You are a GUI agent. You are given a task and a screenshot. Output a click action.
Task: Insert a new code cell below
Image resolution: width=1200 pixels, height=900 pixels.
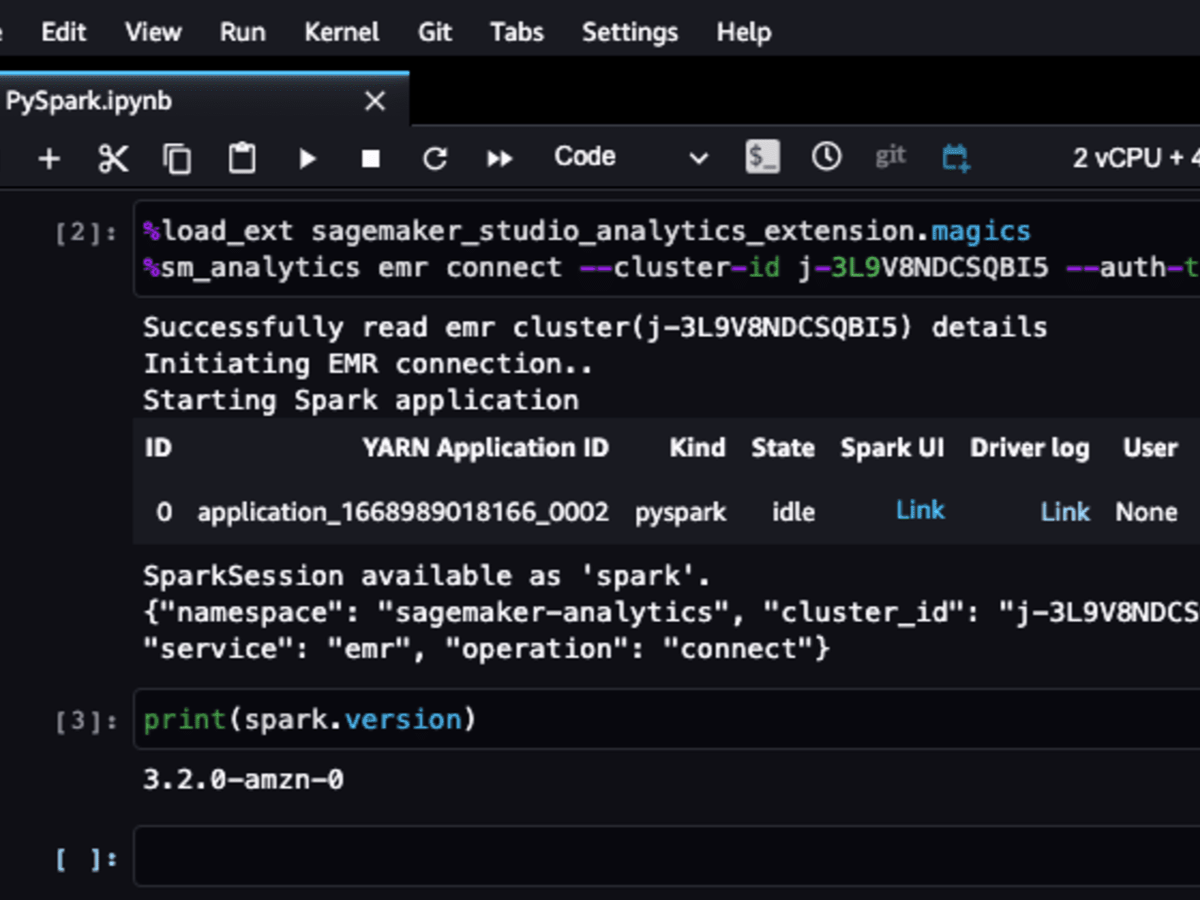(48, 157)
